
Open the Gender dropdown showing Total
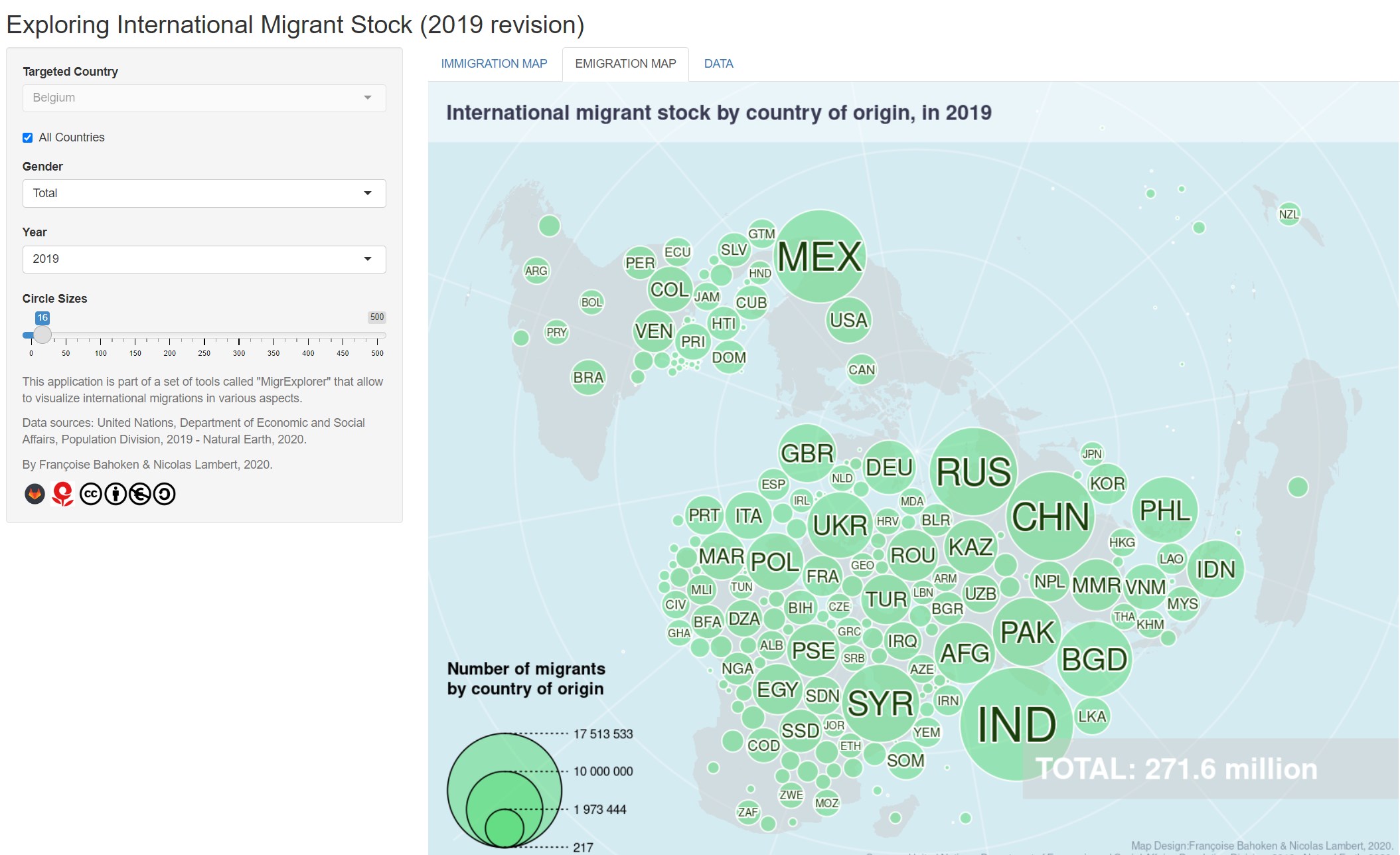(x=204, y=193)
